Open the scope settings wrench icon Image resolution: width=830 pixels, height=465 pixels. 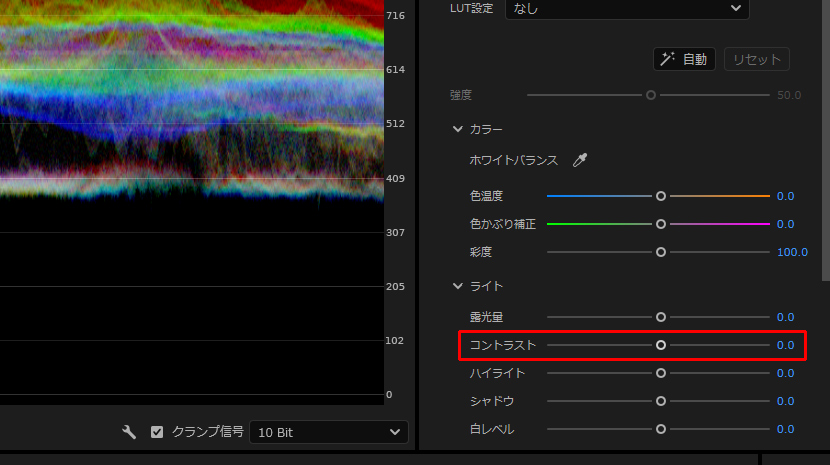pos(129,432)
